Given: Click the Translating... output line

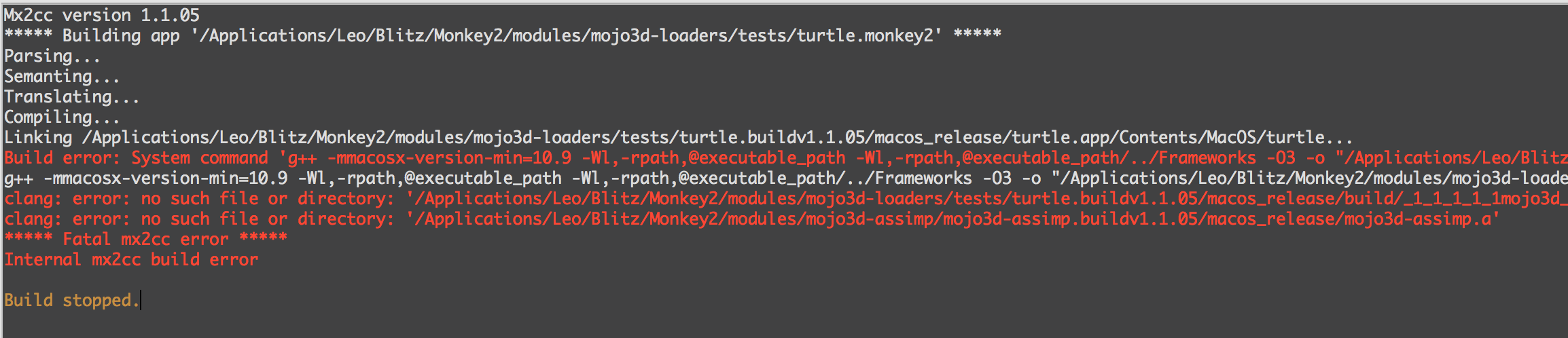Looking at the screenshot, I should point(71,96).
